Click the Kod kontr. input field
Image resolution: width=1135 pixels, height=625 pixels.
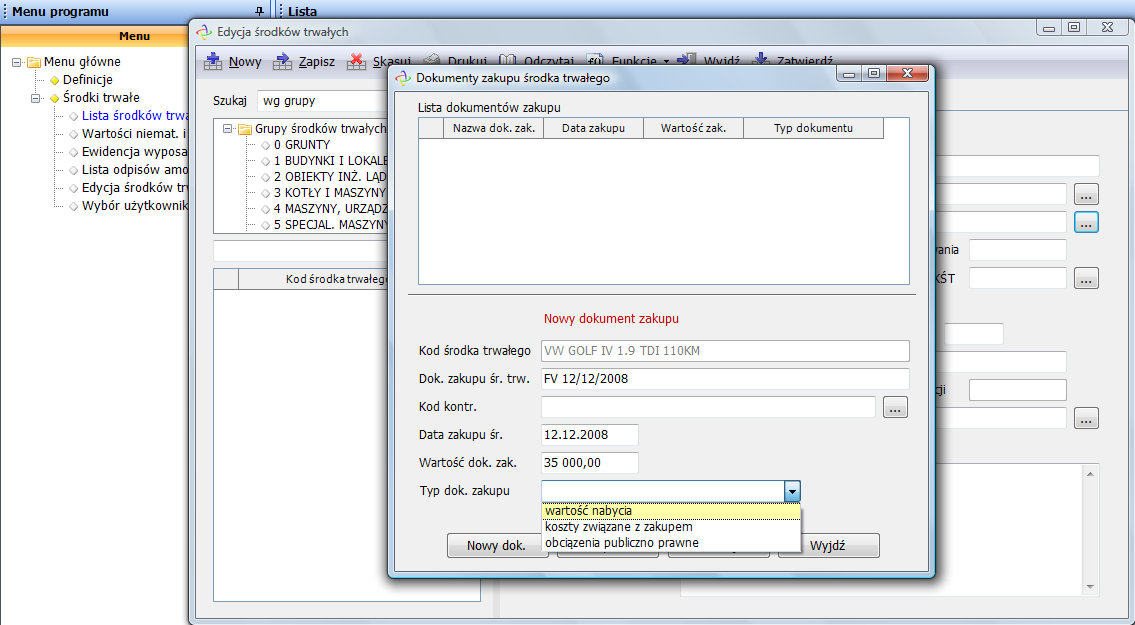tap(709, 407)
